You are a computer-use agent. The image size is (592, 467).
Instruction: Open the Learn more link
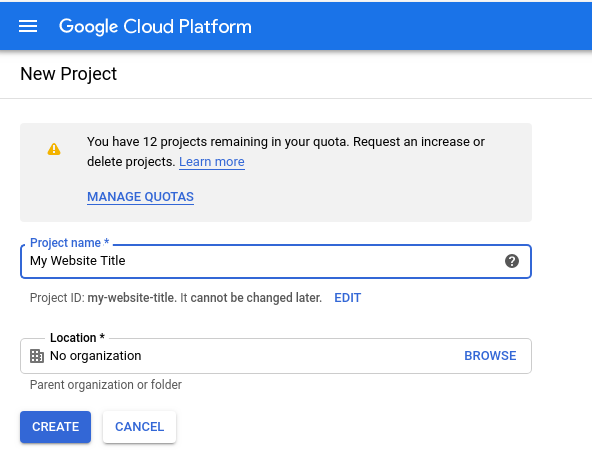coord(212,162)
